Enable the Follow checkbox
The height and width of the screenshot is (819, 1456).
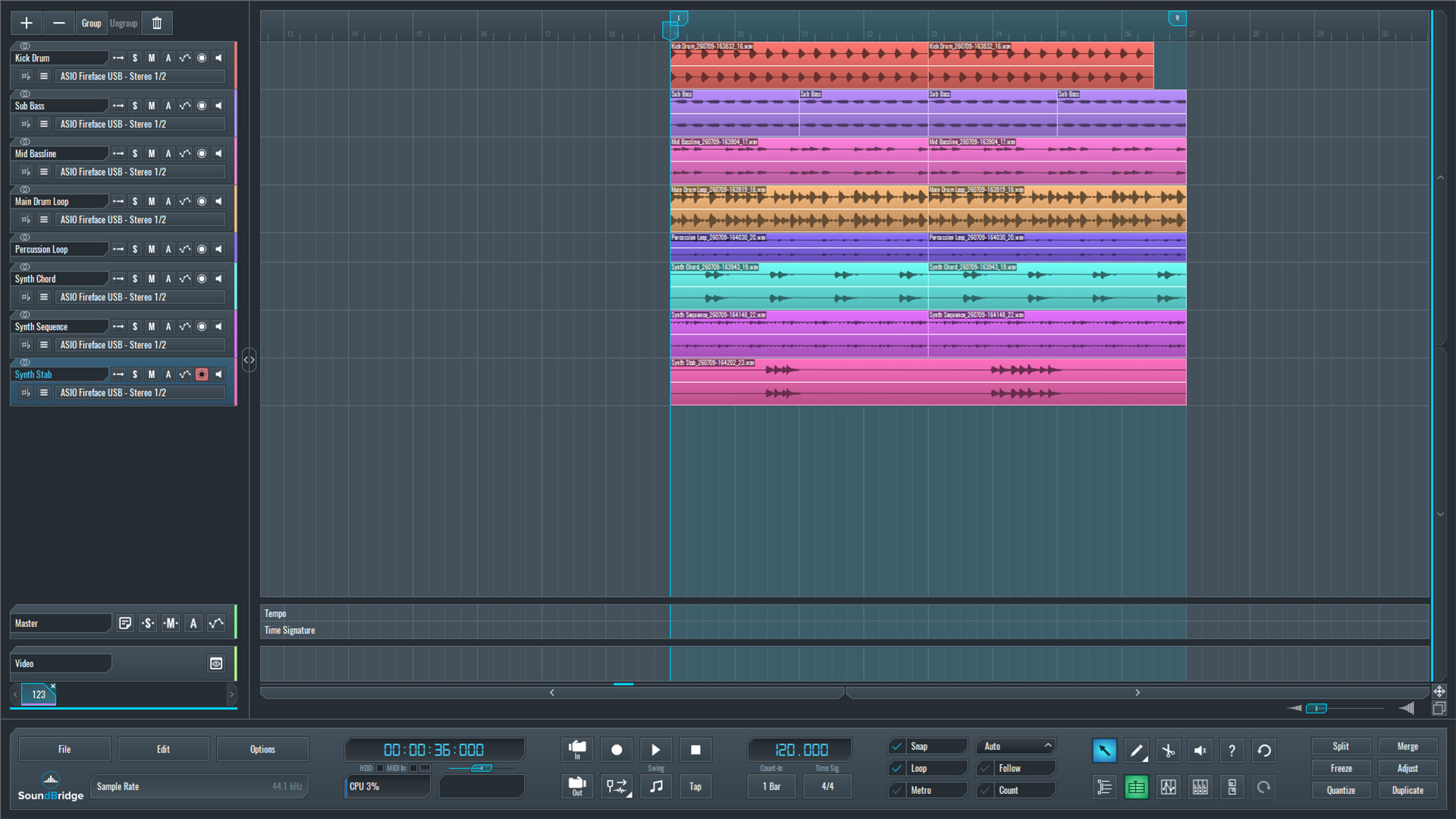click(x=985, y=768)
